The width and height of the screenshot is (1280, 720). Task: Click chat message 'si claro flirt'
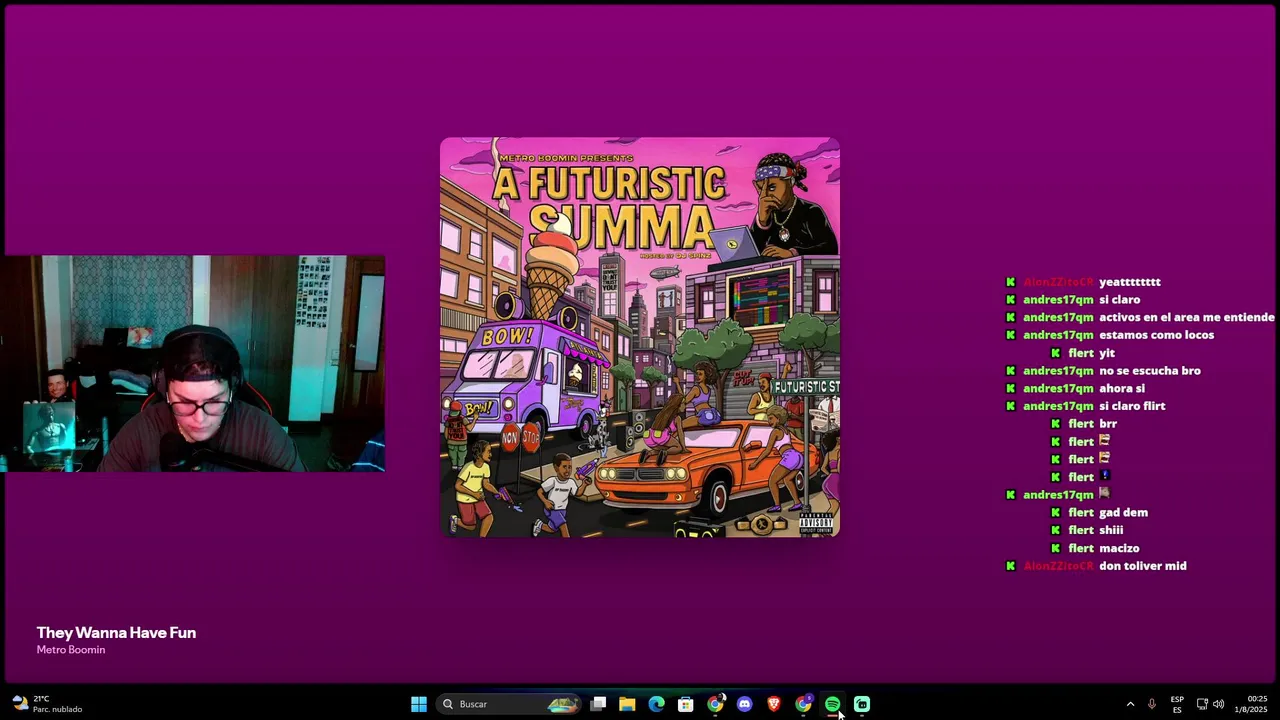tap(1132, 406)
